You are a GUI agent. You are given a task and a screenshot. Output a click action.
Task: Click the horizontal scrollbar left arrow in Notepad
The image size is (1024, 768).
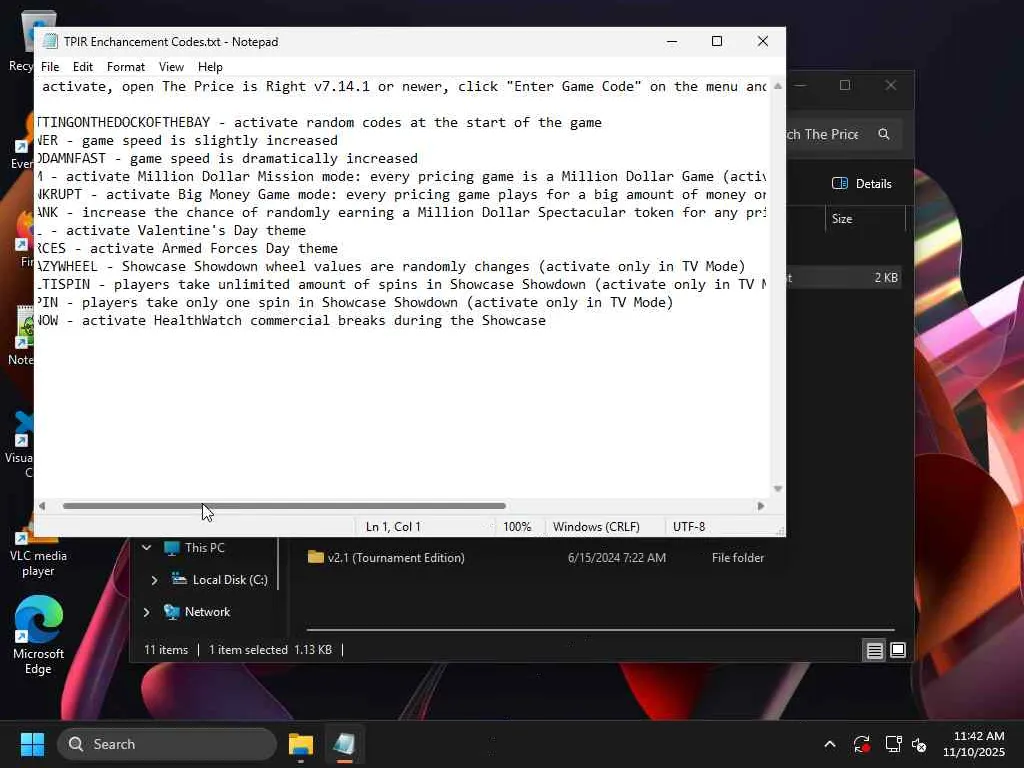pos(42,505)
